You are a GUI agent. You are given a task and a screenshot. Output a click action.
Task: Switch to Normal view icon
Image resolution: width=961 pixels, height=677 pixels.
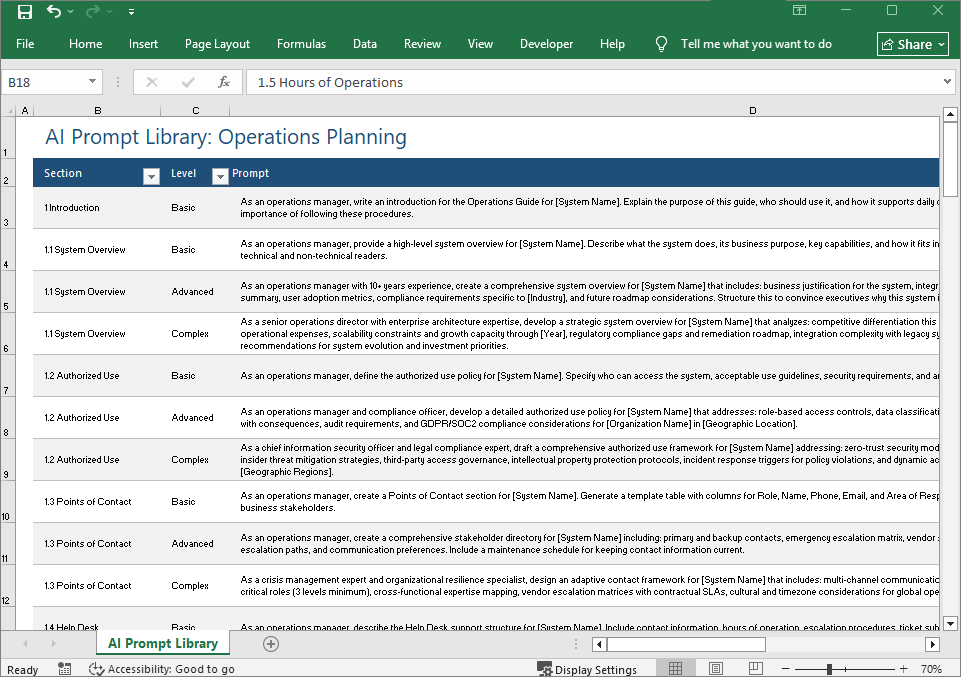tap(675, 668)
